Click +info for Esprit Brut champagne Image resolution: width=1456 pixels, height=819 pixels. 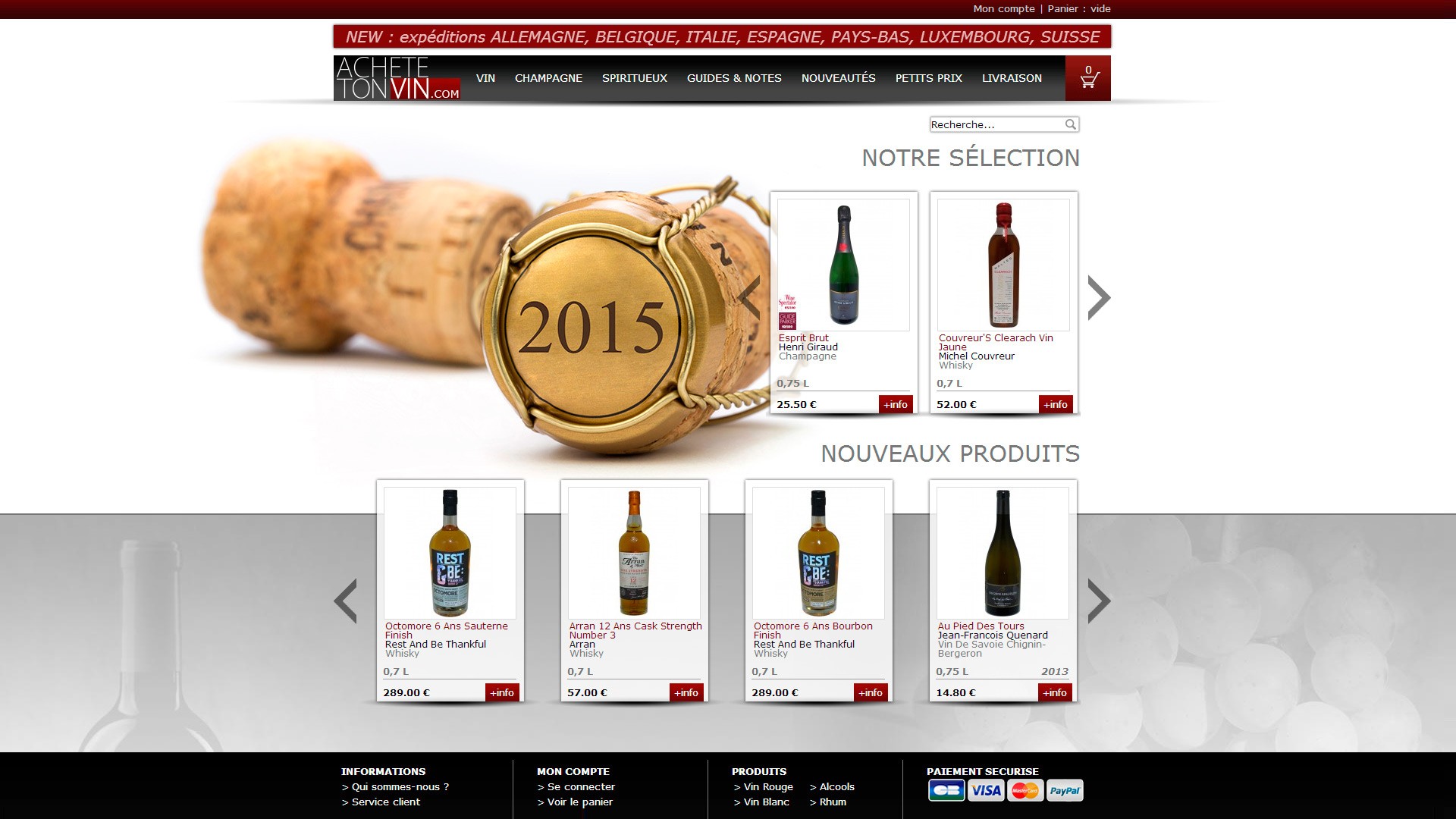[x=896, y=404]
